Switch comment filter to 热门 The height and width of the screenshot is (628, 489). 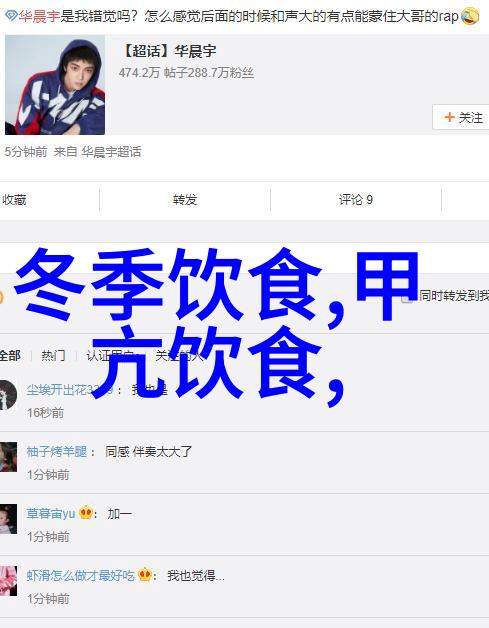(53, 355)
